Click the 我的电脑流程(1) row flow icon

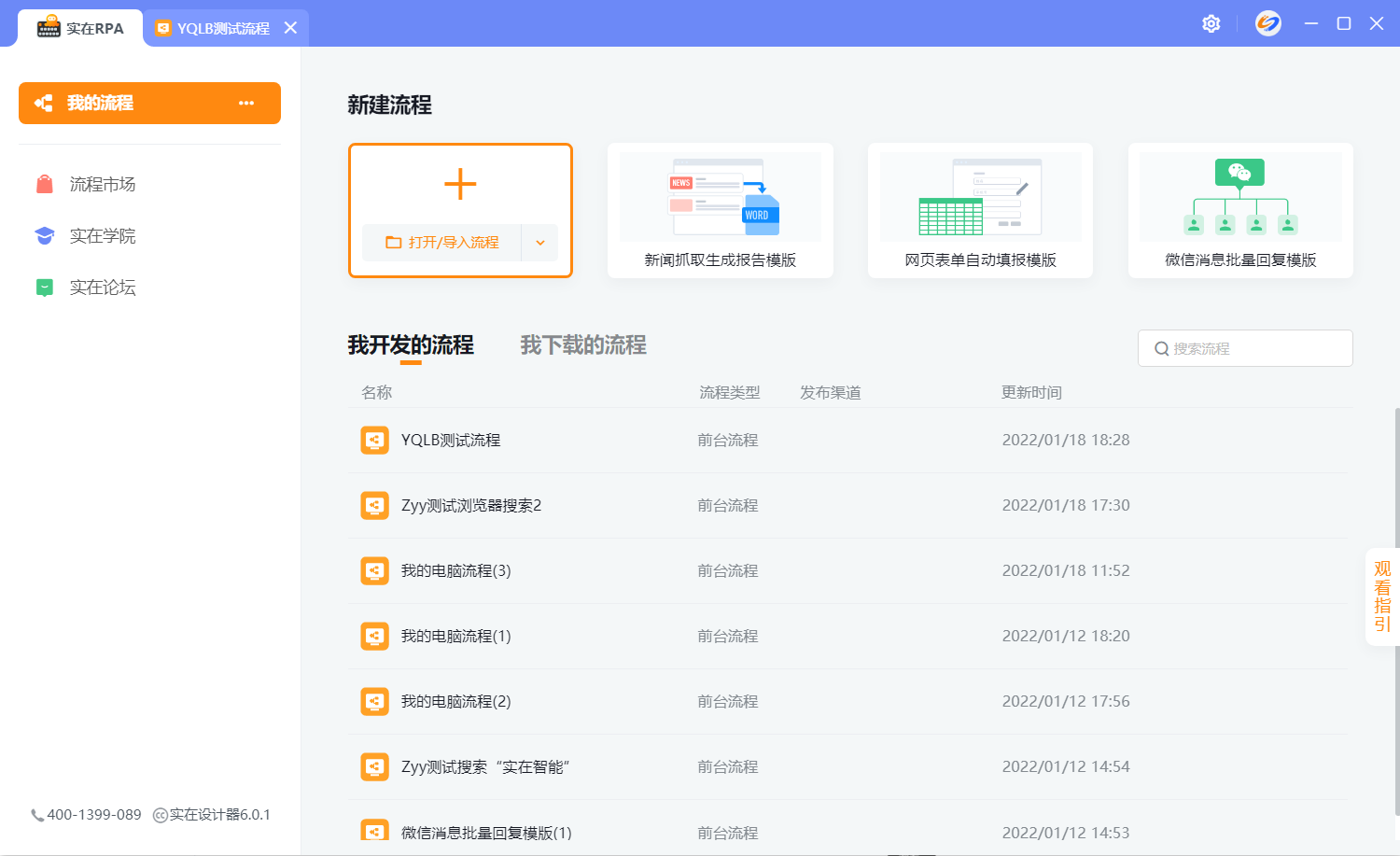(374, 636)
